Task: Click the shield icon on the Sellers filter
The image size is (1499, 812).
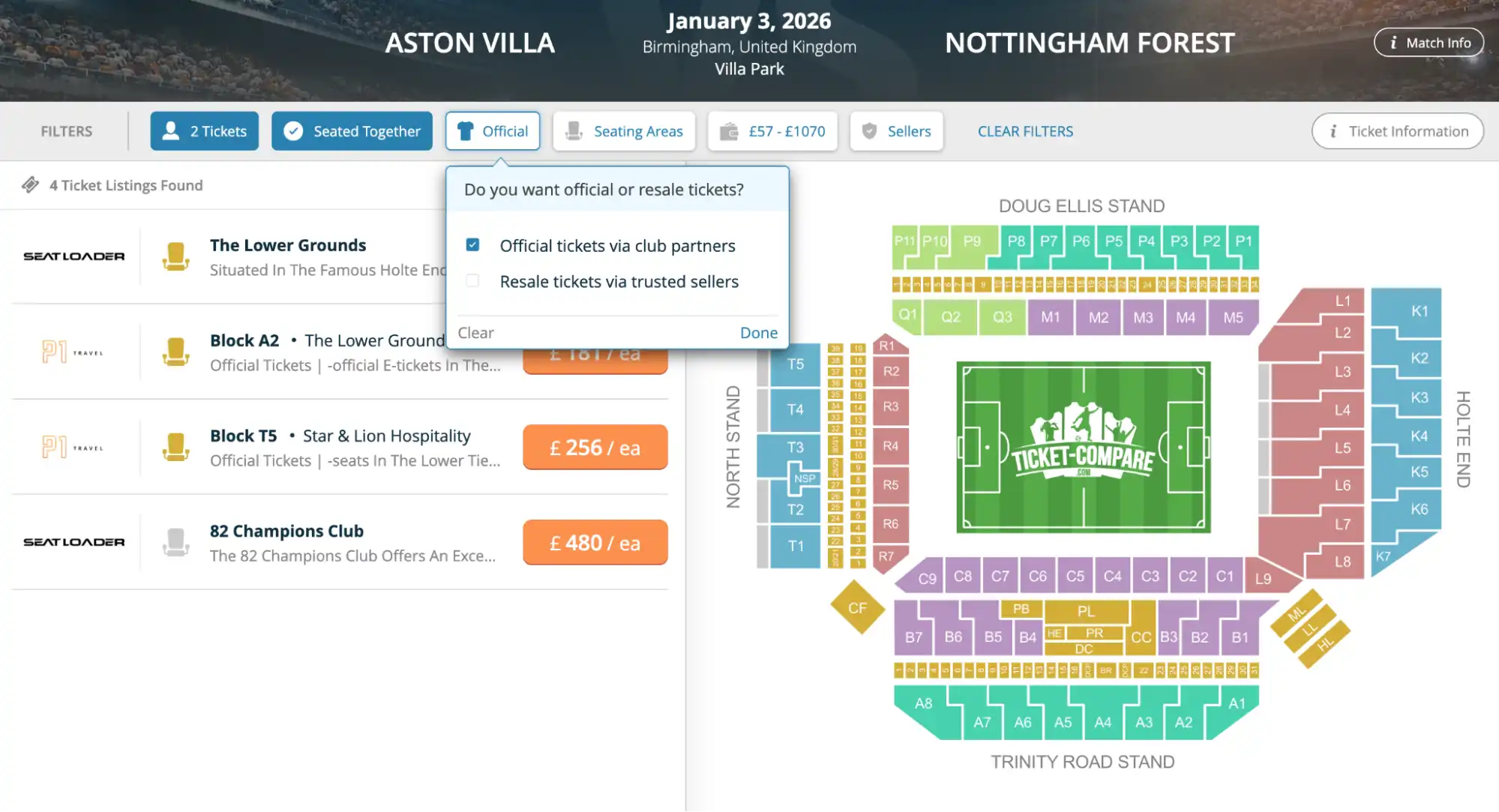Action: click(870, 130)
